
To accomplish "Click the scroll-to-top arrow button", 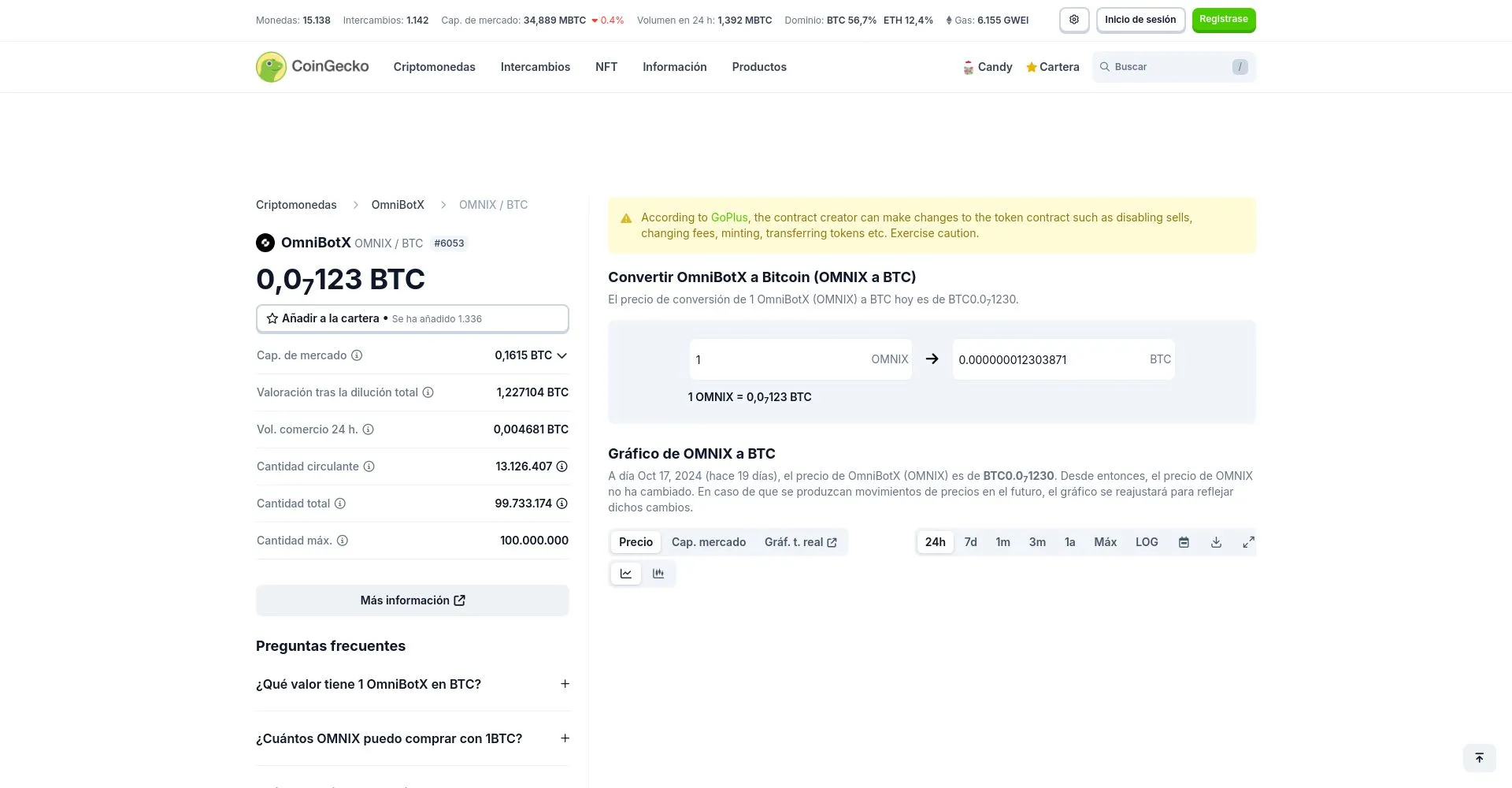I will coord(1479,758).
